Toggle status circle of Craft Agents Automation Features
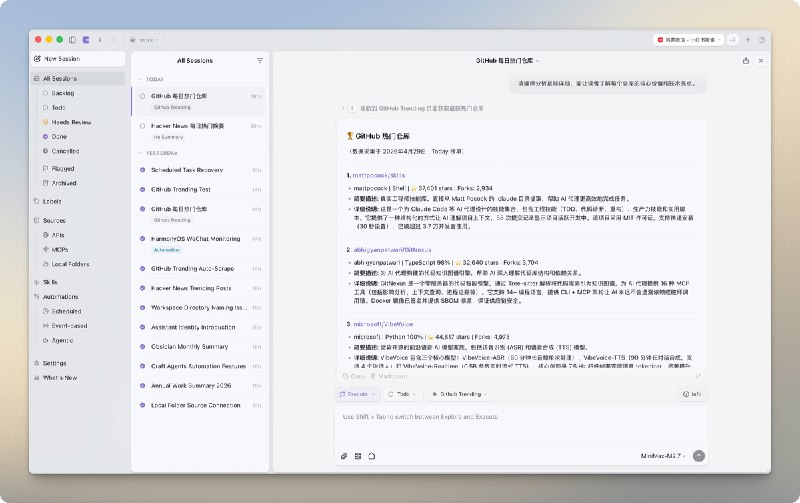Screen dimensions: 800x503 tap(142, 366)
